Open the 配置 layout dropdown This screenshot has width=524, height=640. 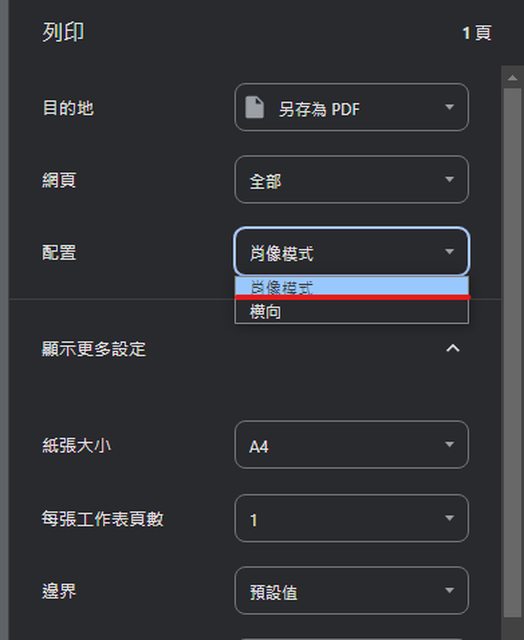pyautogui.click(x=351, y=251)
